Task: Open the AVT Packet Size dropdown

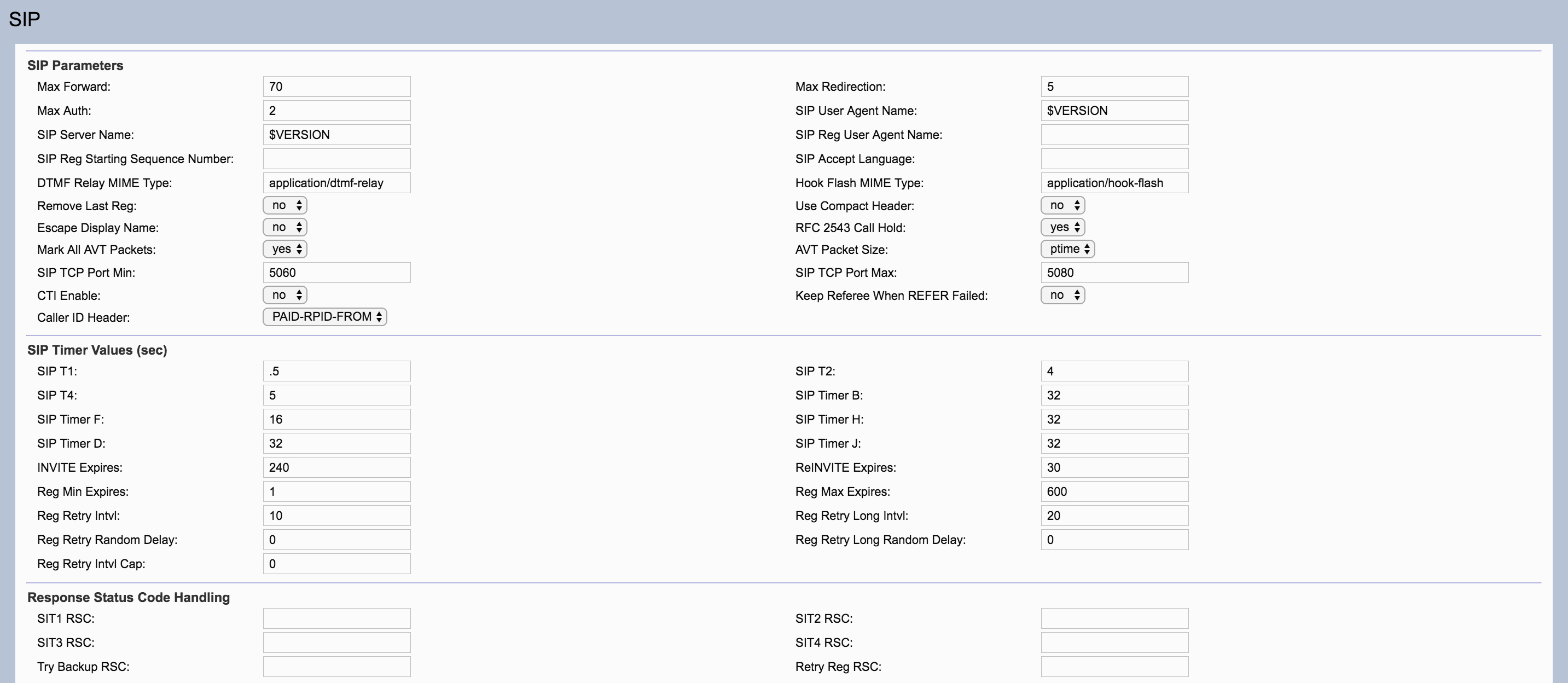Action: (1067, 249)
